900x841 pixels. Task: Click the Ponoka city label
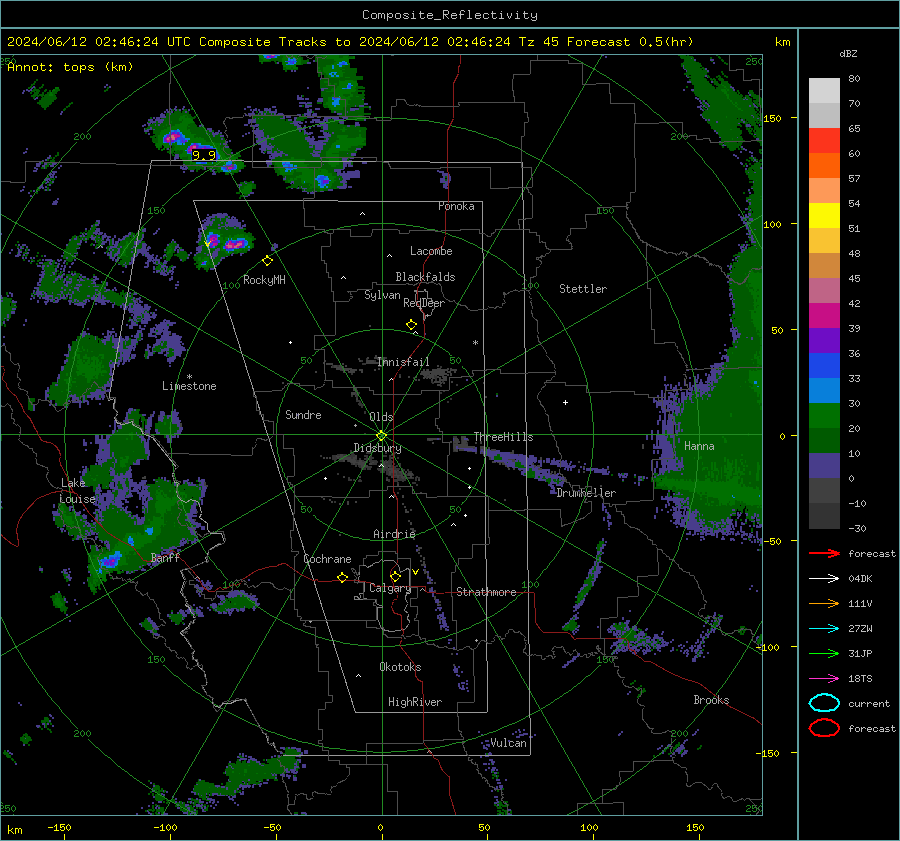(x=456, y=206)
